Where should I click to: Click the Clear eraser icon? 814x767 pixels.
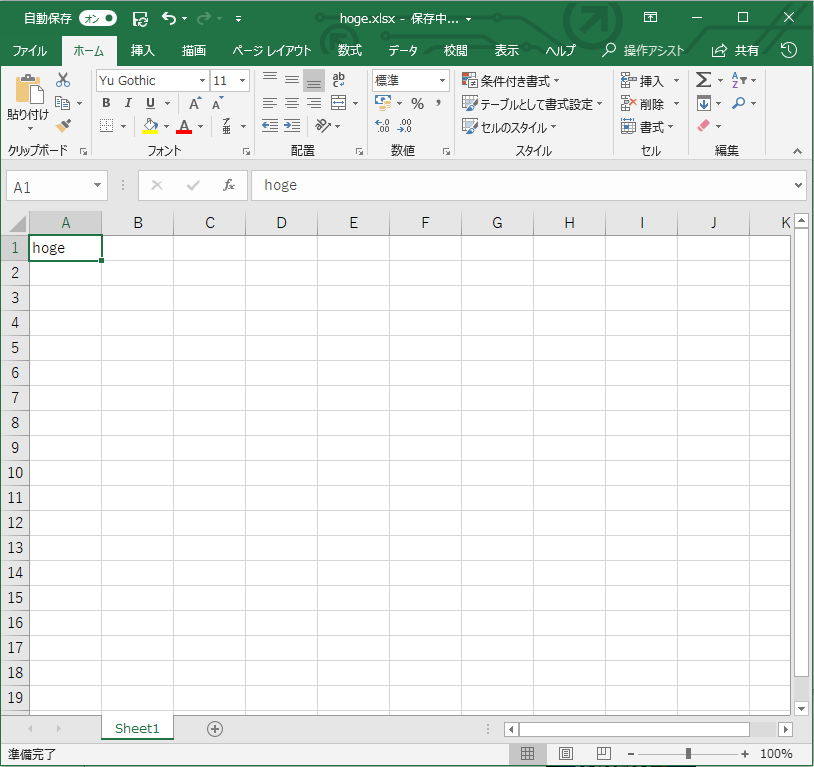coord(703,126)
